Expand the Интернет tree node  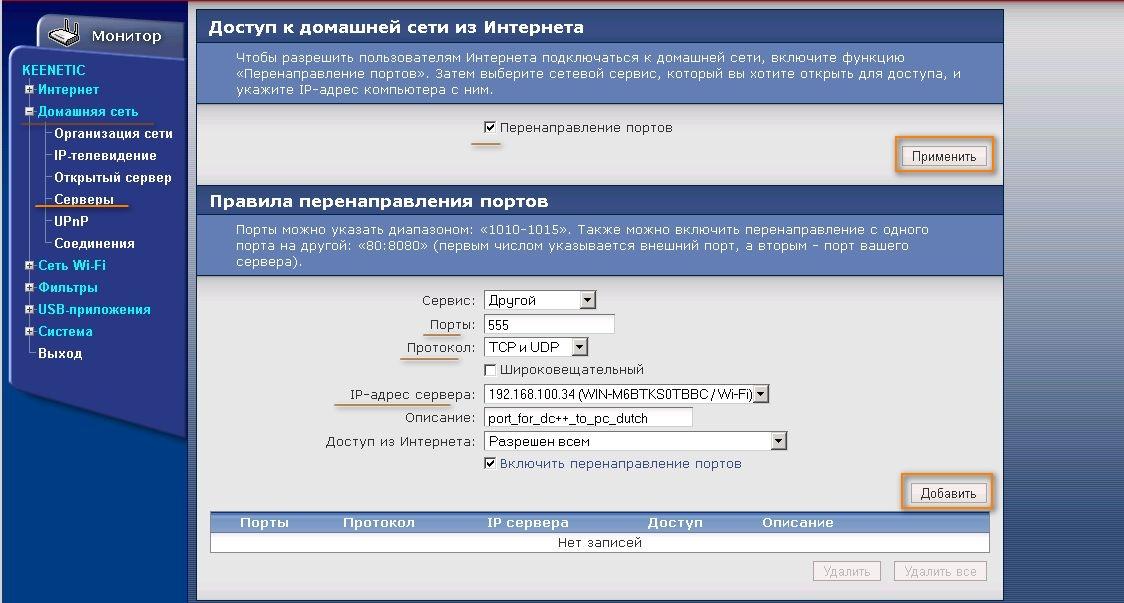29,90
